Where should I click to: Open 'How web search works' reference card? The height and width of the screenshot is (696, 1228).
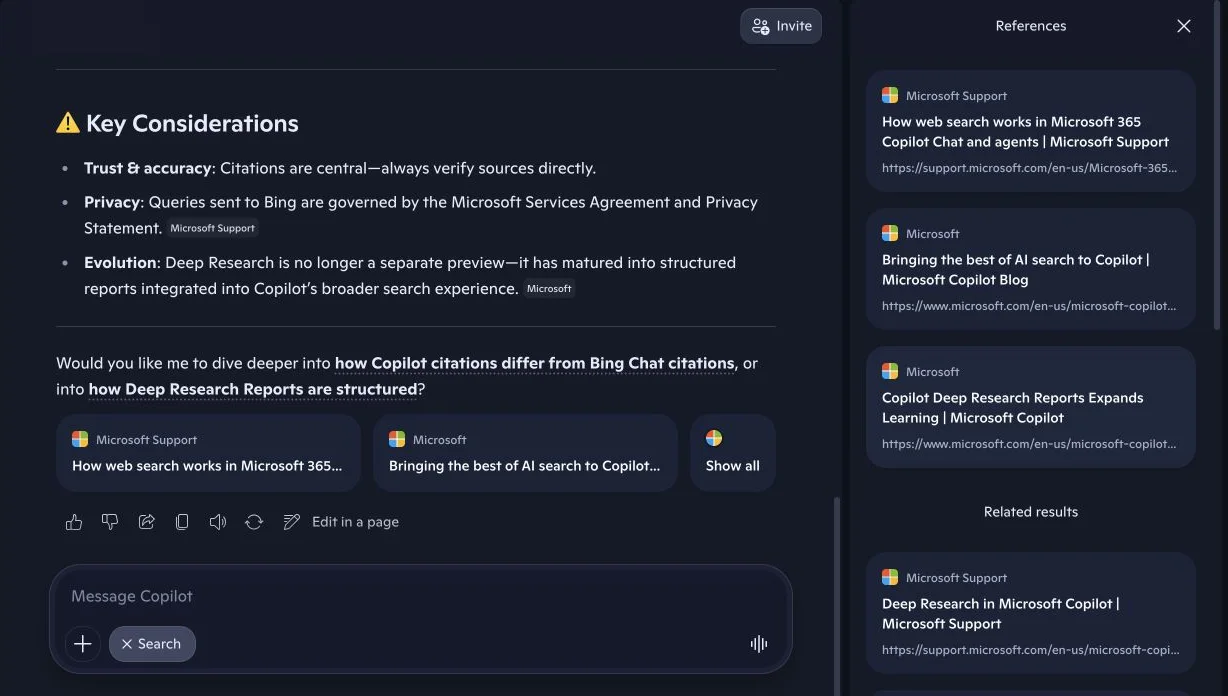1031,131
